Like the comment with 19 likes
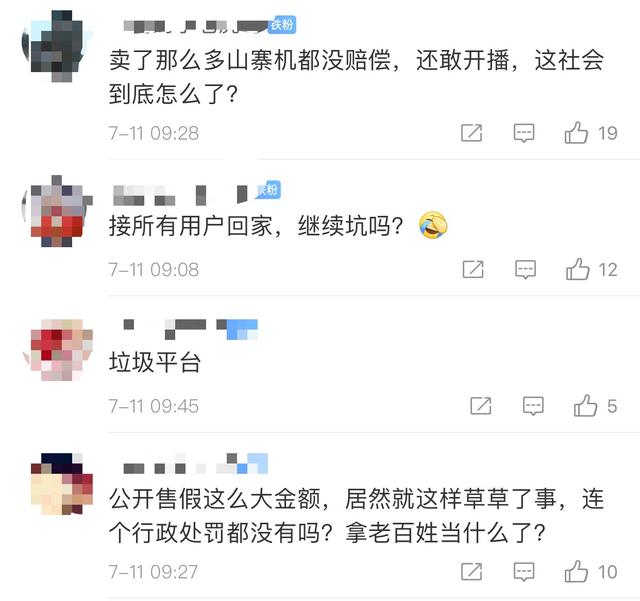 point(576,133)
